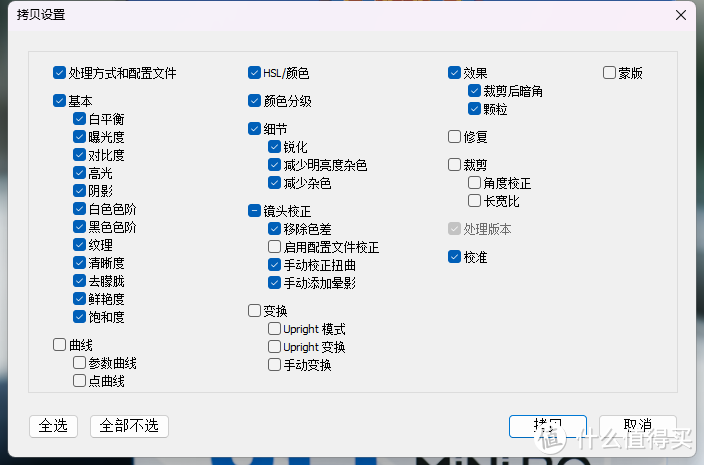
Task: Enable 启用配置文件校正 checkbox
Action: tap(274, 247)
